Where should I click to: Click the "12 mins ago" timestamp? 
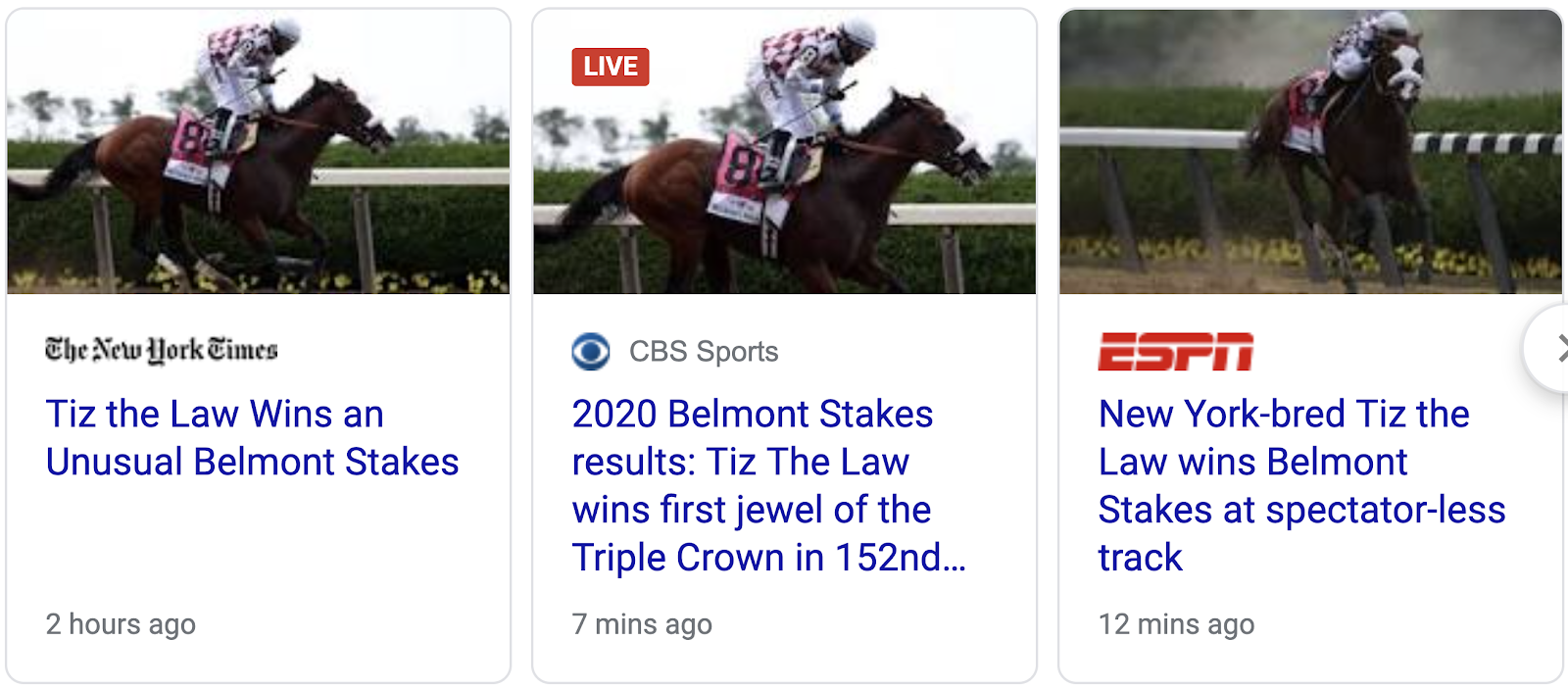1176,624
